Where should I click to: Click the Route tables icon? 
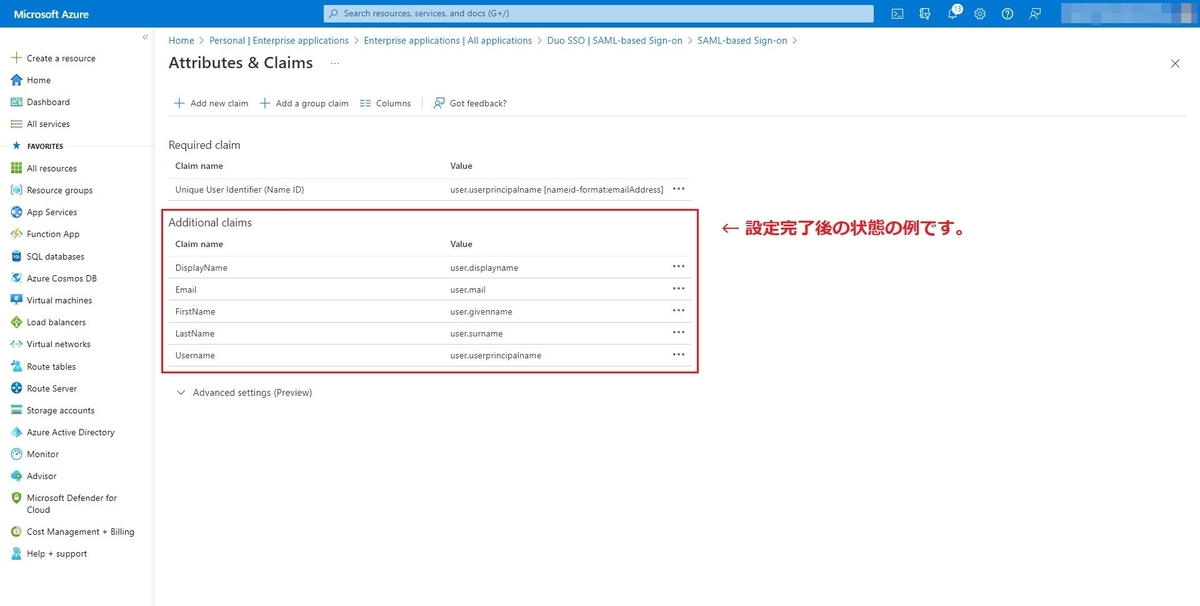16,366
